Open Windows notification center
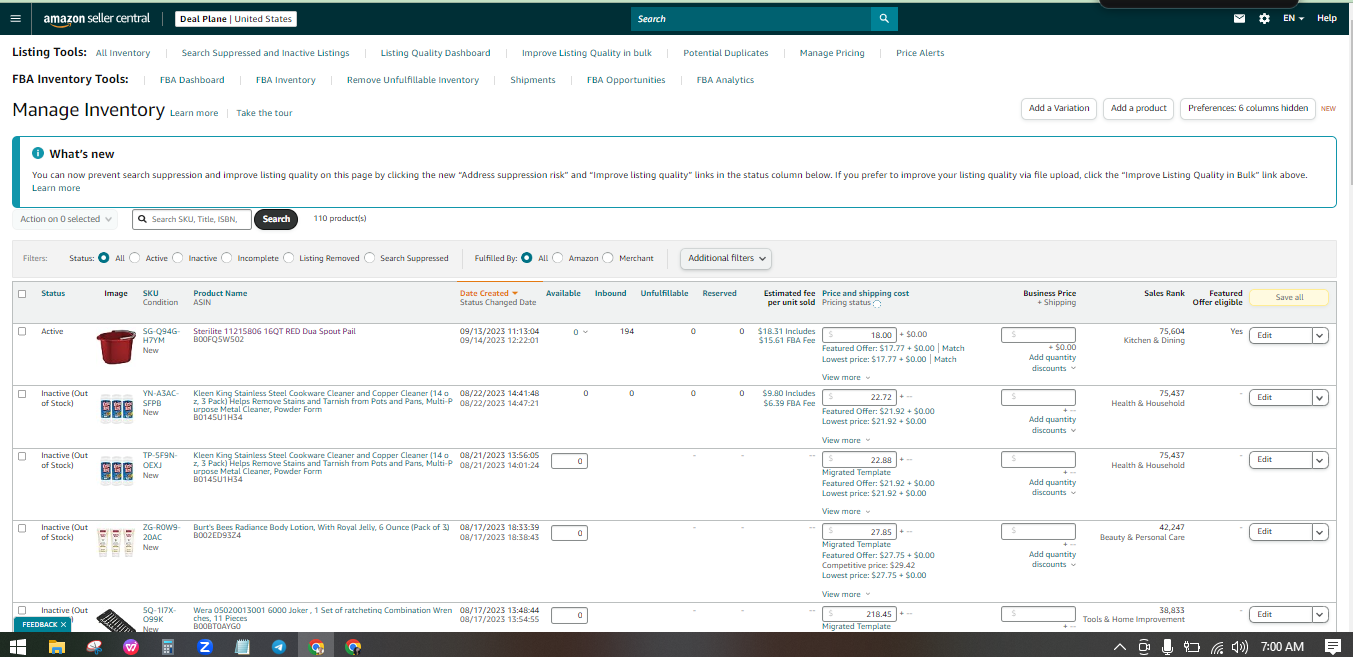The image size is (1353, 657). [x=1332, y=647]
